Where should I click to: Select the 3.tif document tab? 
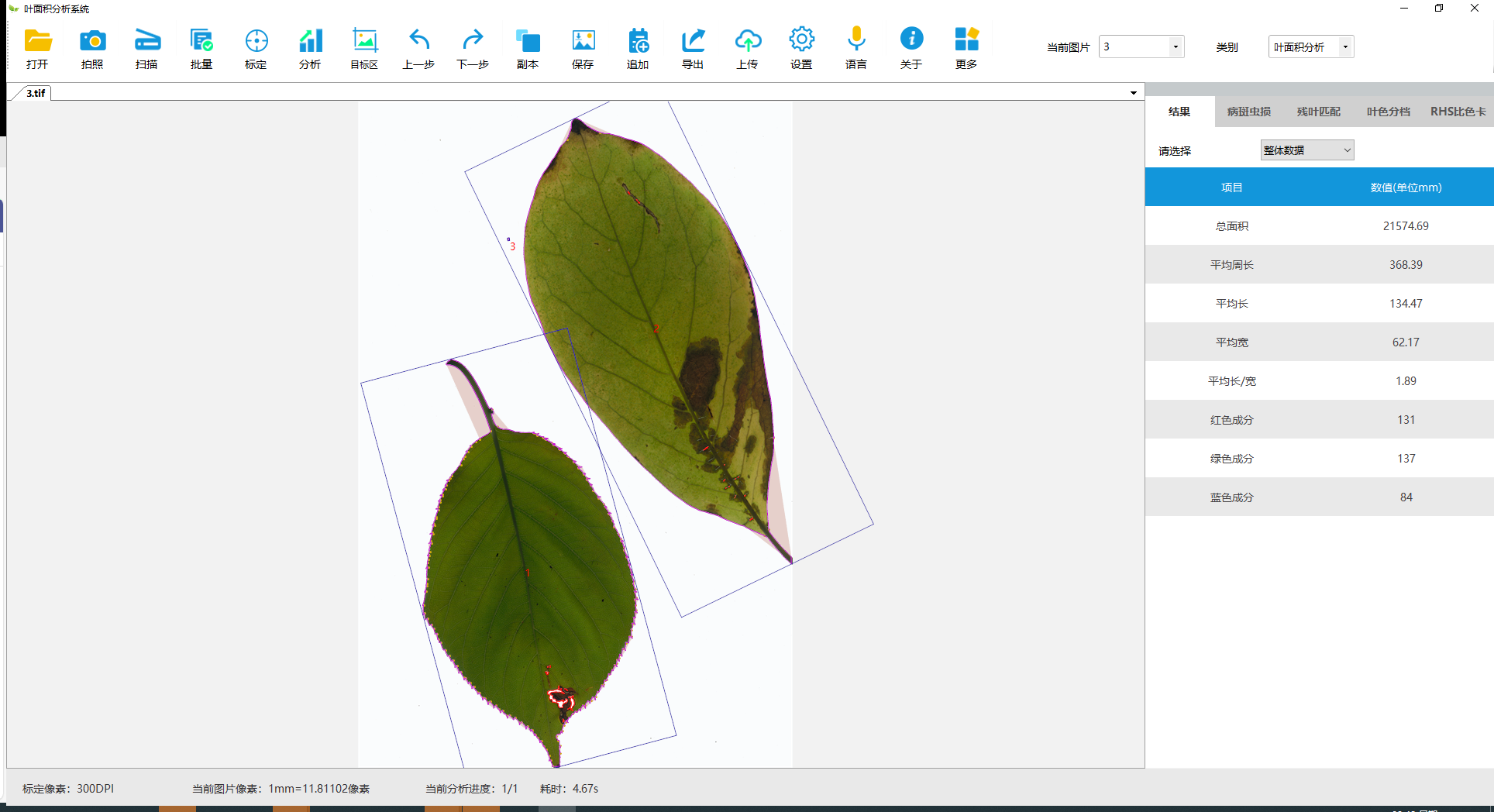pos(36,93)
